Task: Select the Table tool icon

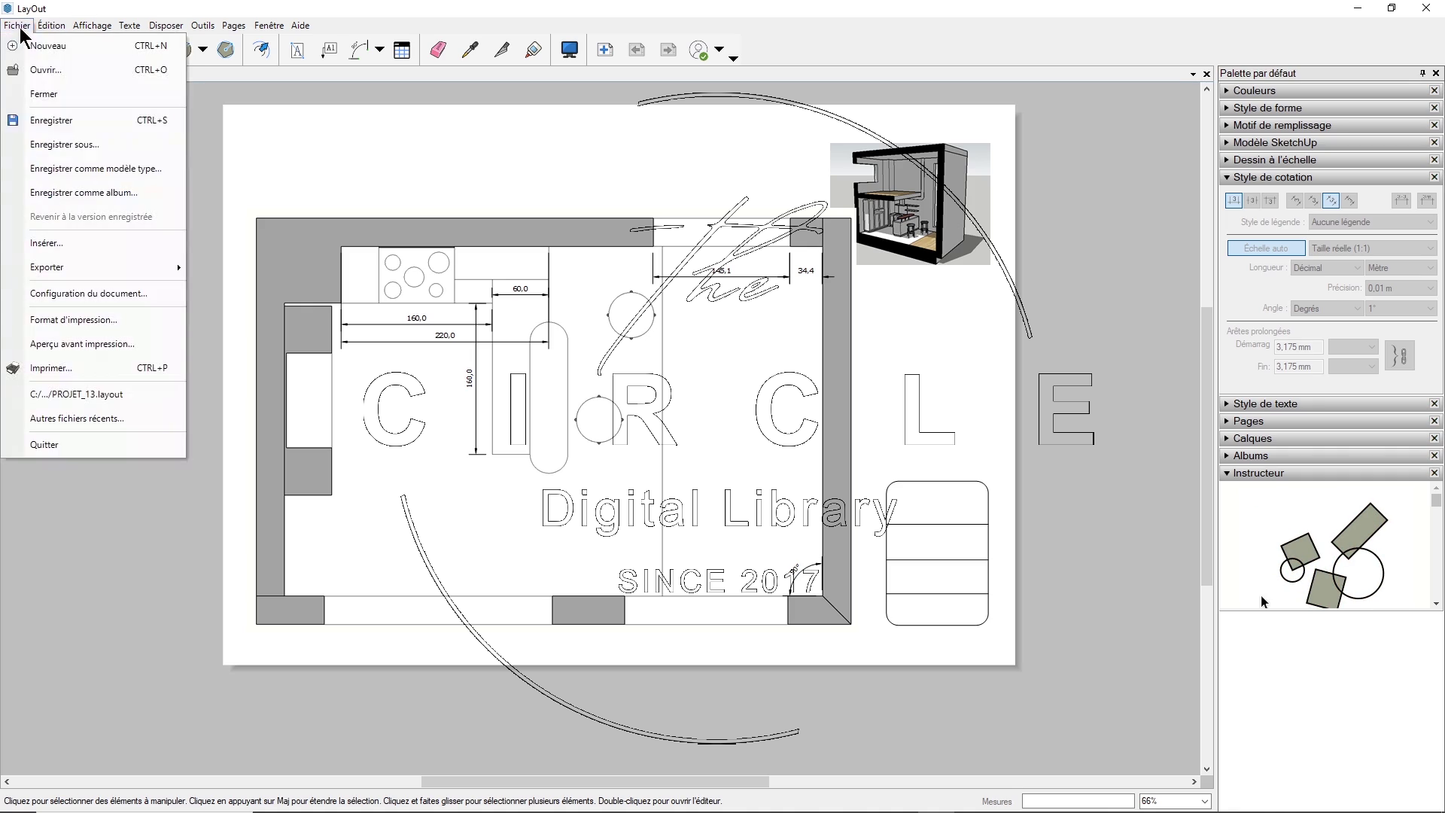Action: [x=402, y=50]
